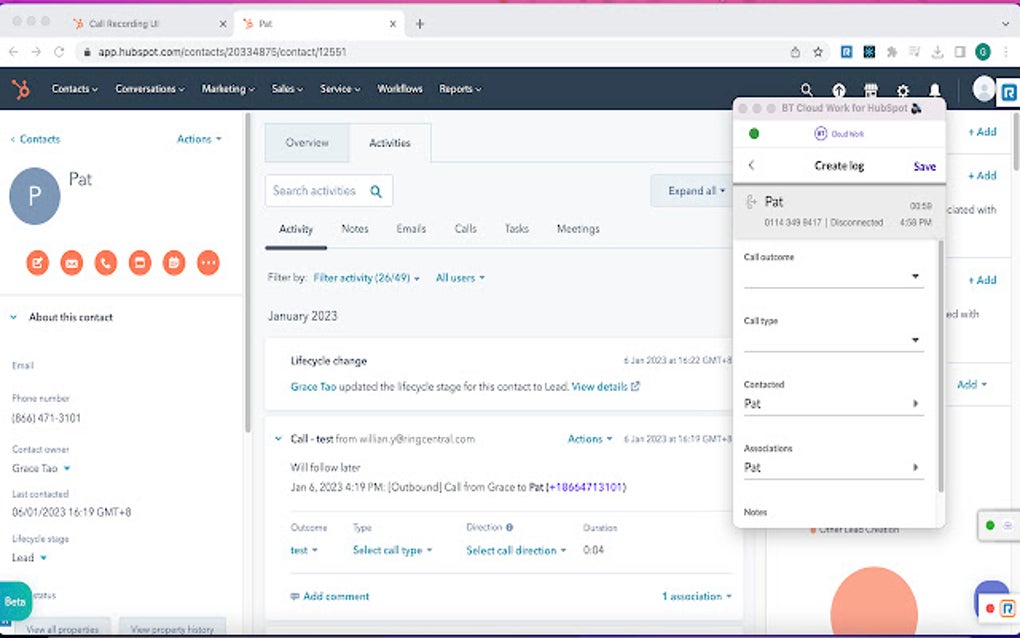Open the Expand all dropdown
The image size is (1020, 638).
tap(696, 191)
